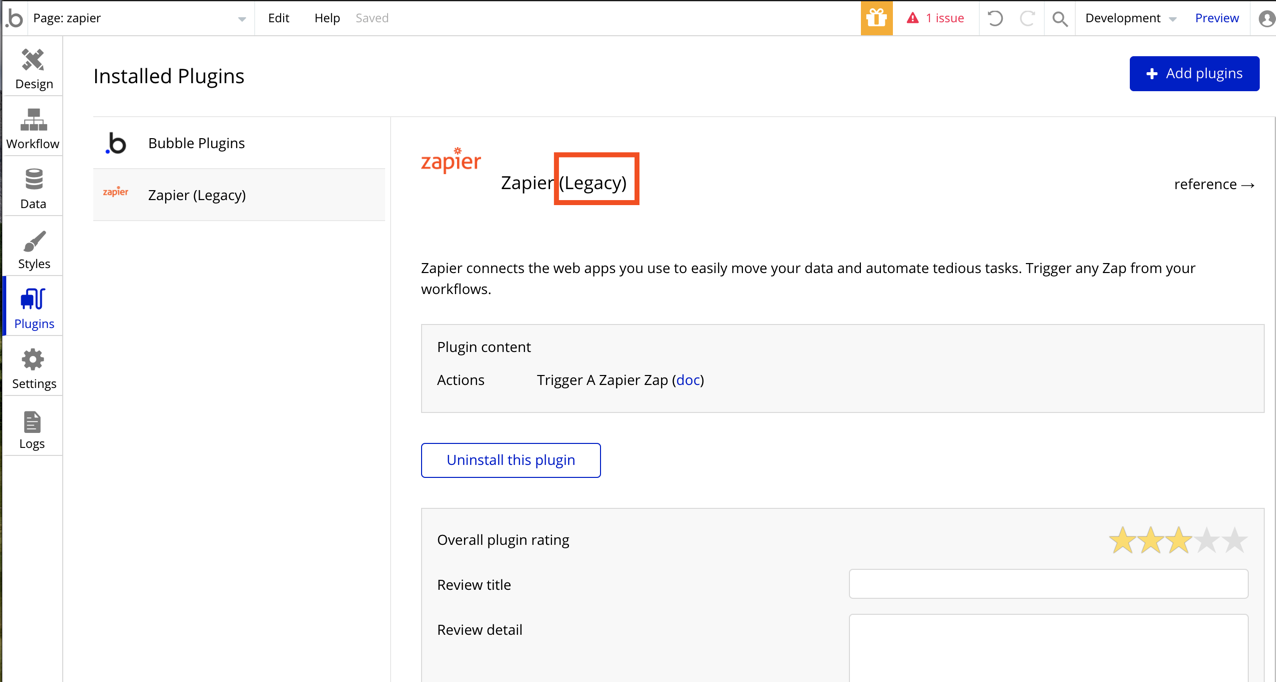Image resolution: width=1276 pixels, height=682 pixels.
Task: Click the undo arrow icon
Action: 995,18
